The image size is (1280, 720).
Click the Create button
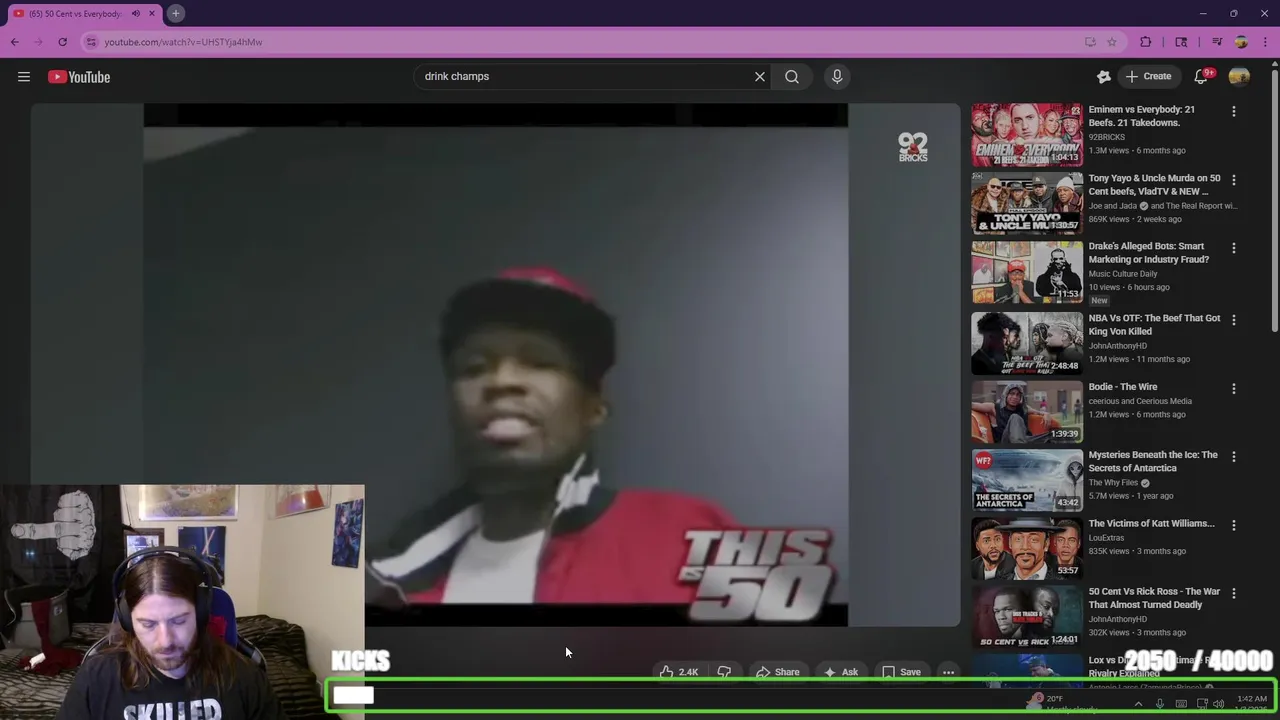1148,76
